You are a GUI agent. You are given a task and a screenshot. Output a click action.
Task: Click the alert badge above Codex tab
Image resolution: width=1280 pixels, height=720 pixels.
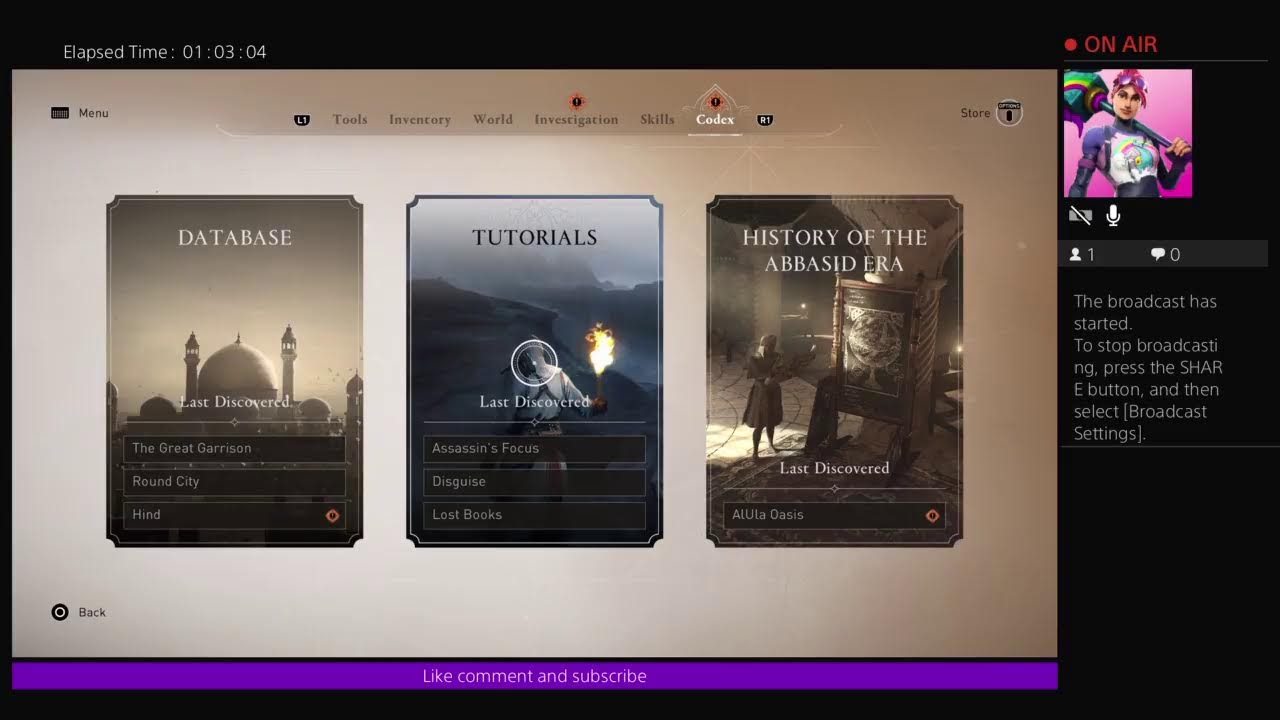coord(715,101)
